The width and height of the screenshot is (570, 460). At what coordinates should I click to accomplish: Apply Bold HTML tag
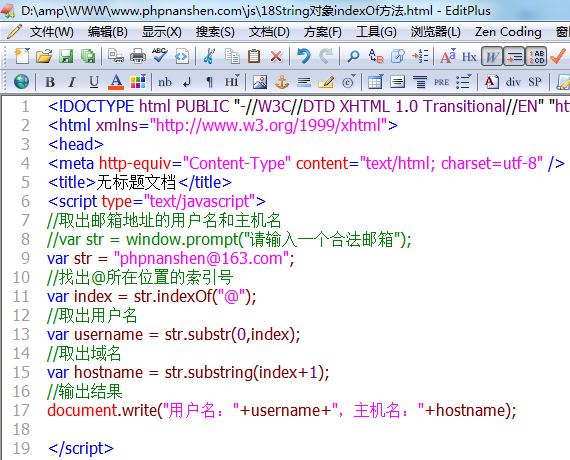[50, 82]
